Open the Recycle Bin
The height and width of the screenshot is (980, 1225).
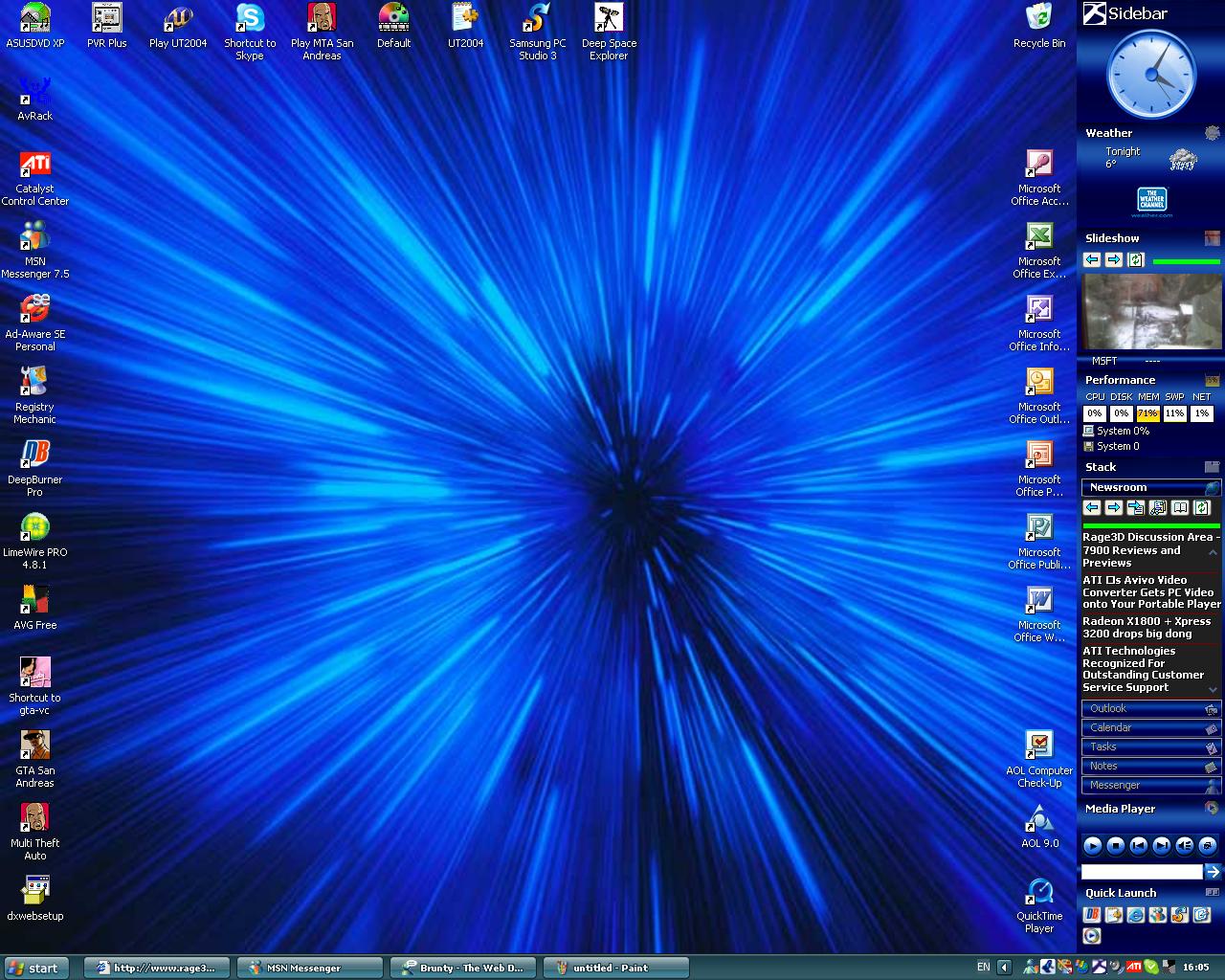tap(1039, 26)
